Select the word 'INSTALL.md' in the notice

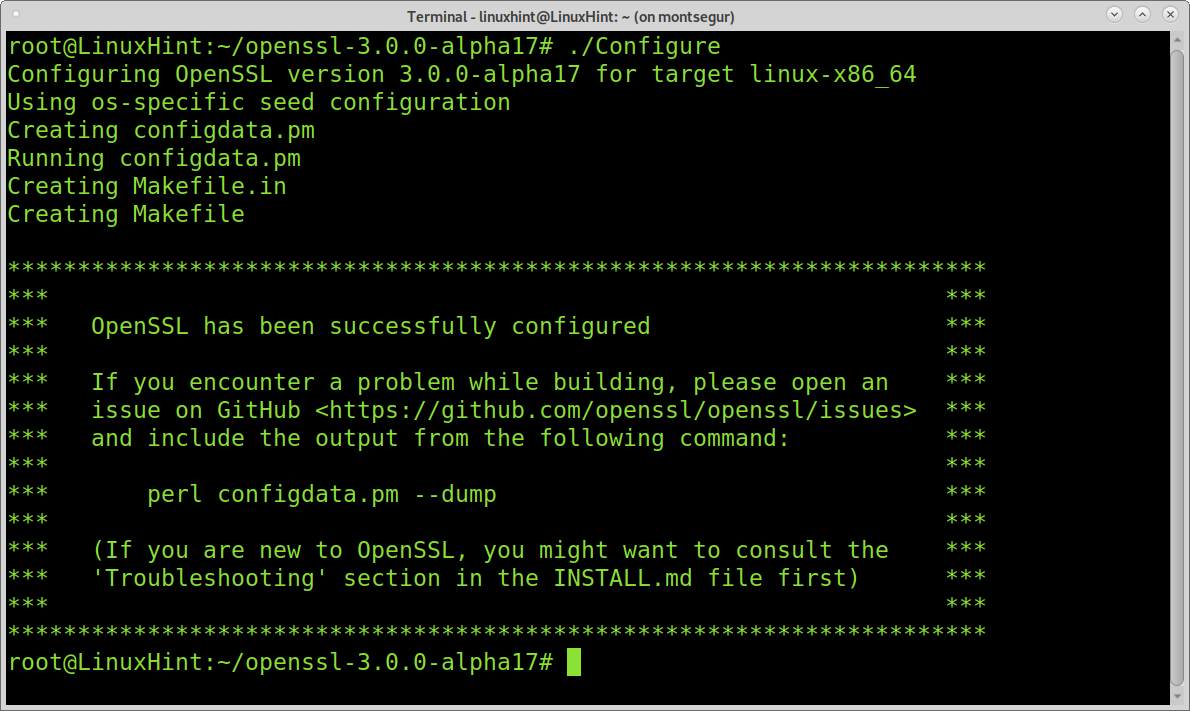click(x=643, y=577)
